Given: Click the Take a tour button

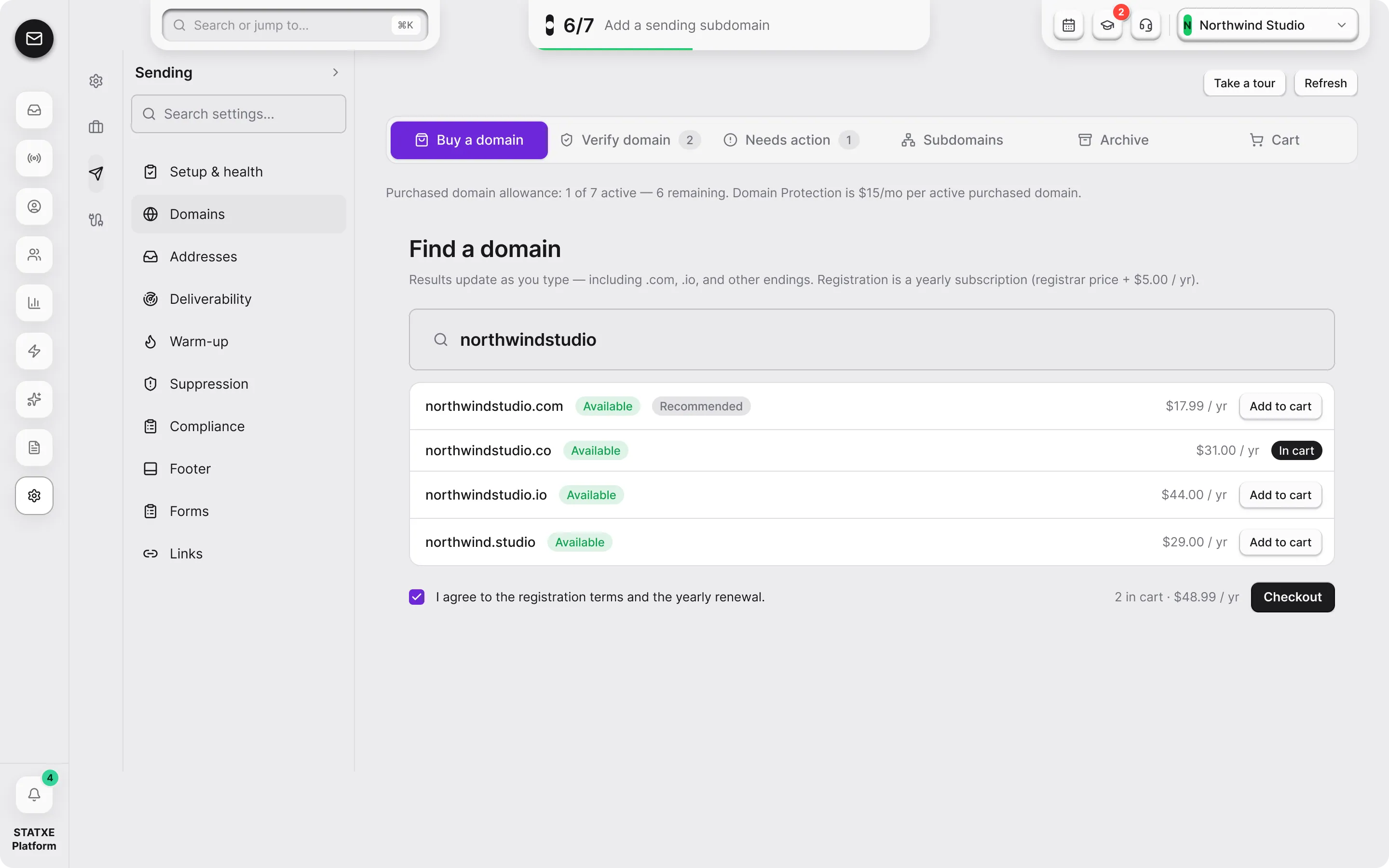Looking at the screenshot, I should pyautogui.click(x=1244, y=83).
